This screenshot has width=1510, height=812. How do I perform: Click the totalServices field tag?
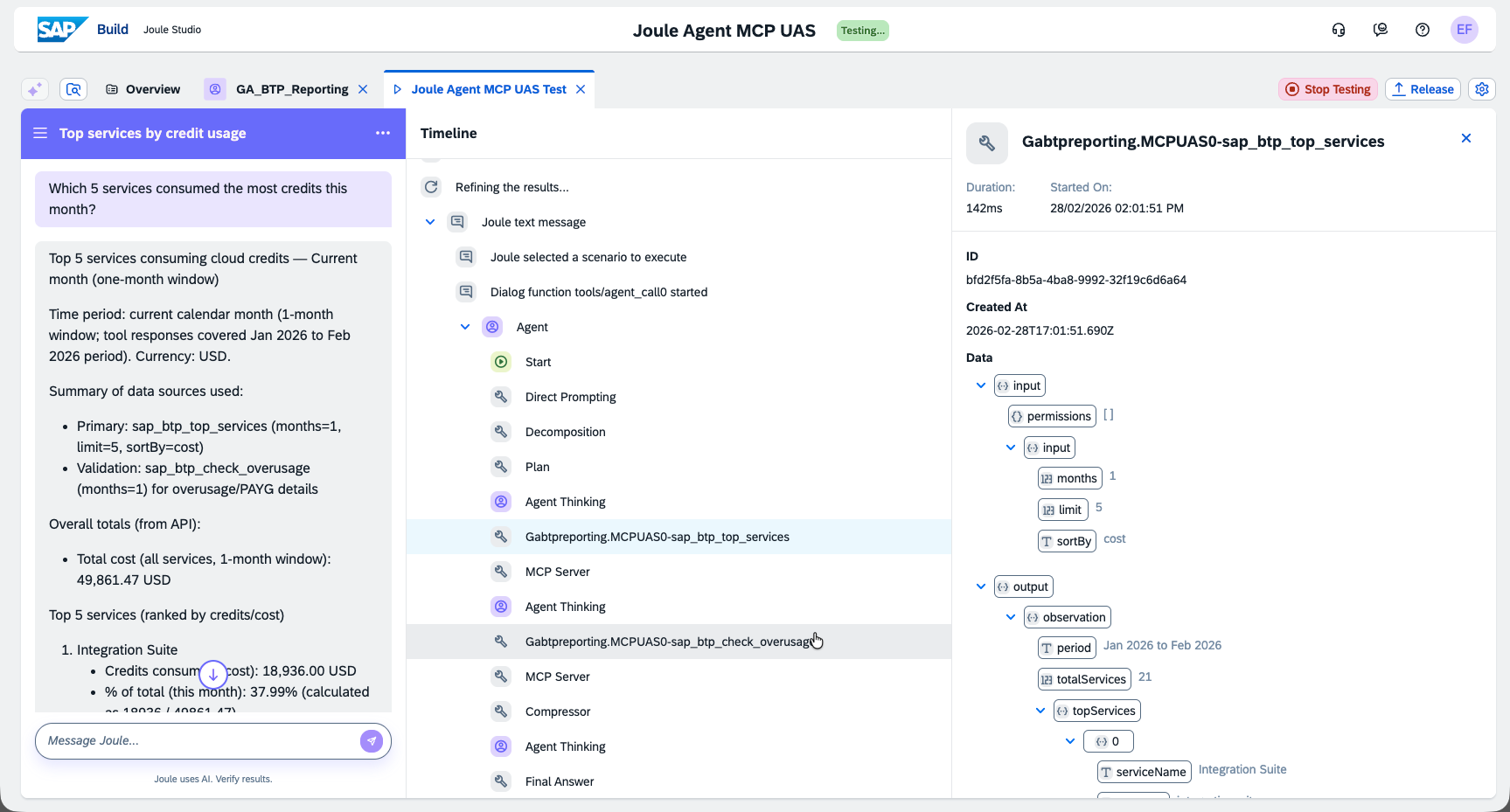(x=1084, y=679)
